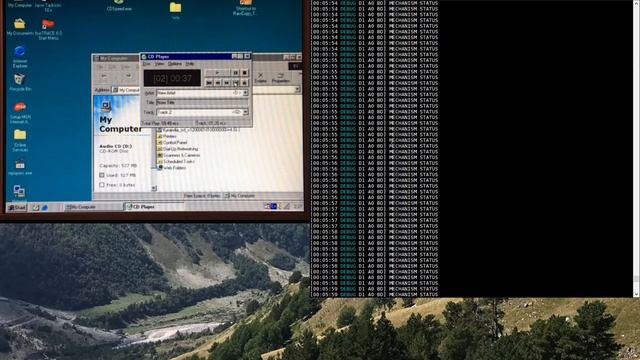Open the Help menu in CD Player
The image size is (640, 360).
click(190, 64)
